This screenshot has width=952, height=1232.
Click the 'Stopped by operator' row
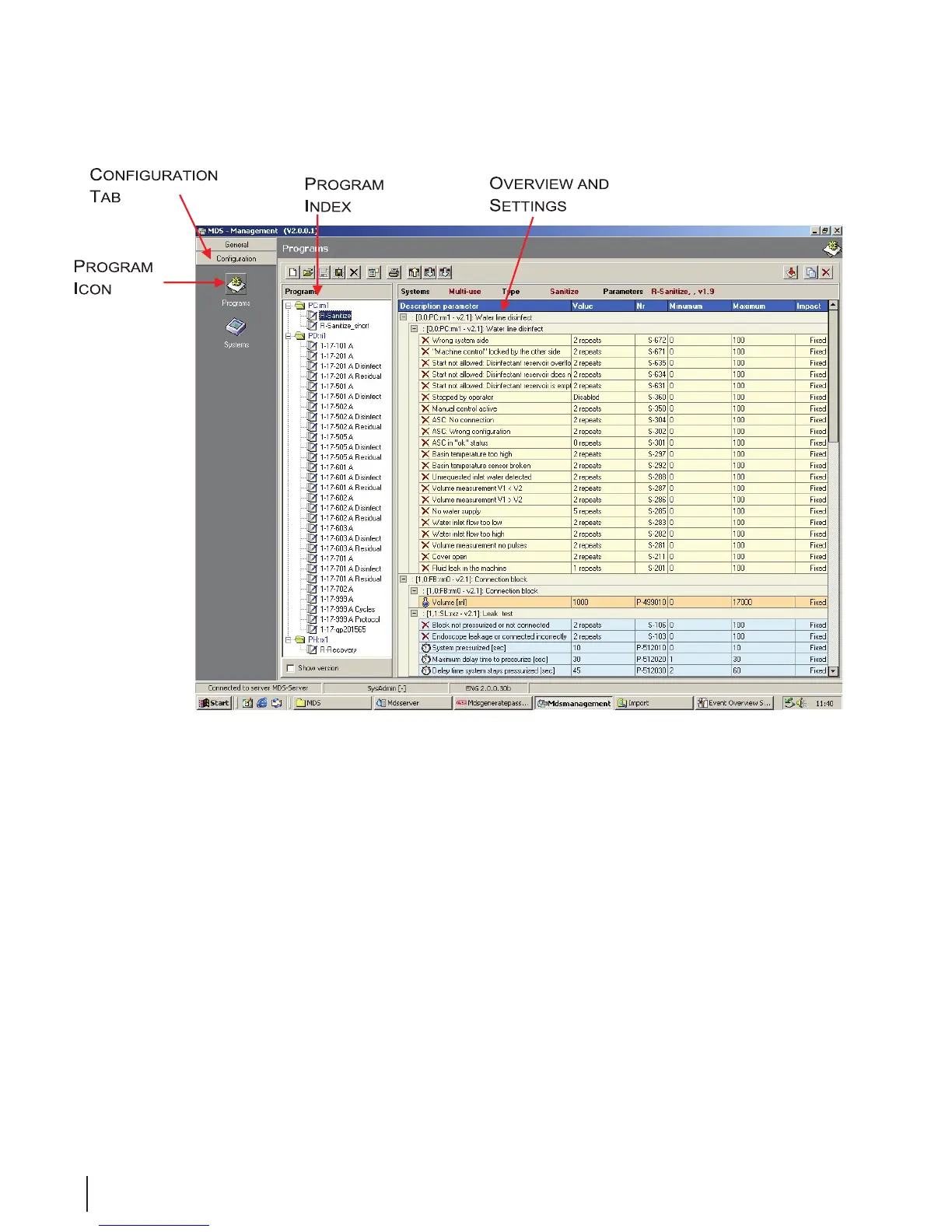[623, 397]
